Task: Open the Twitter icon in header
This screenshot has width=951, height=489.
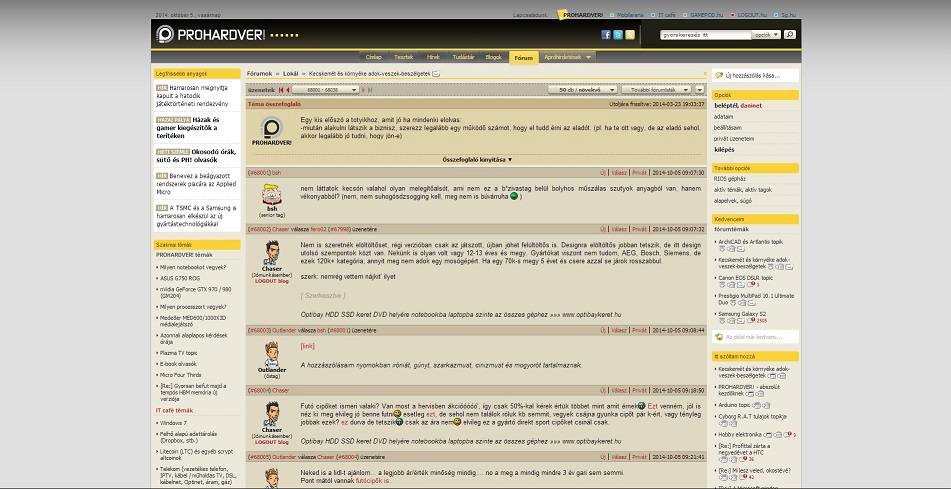Action: (x=617, y=35)
